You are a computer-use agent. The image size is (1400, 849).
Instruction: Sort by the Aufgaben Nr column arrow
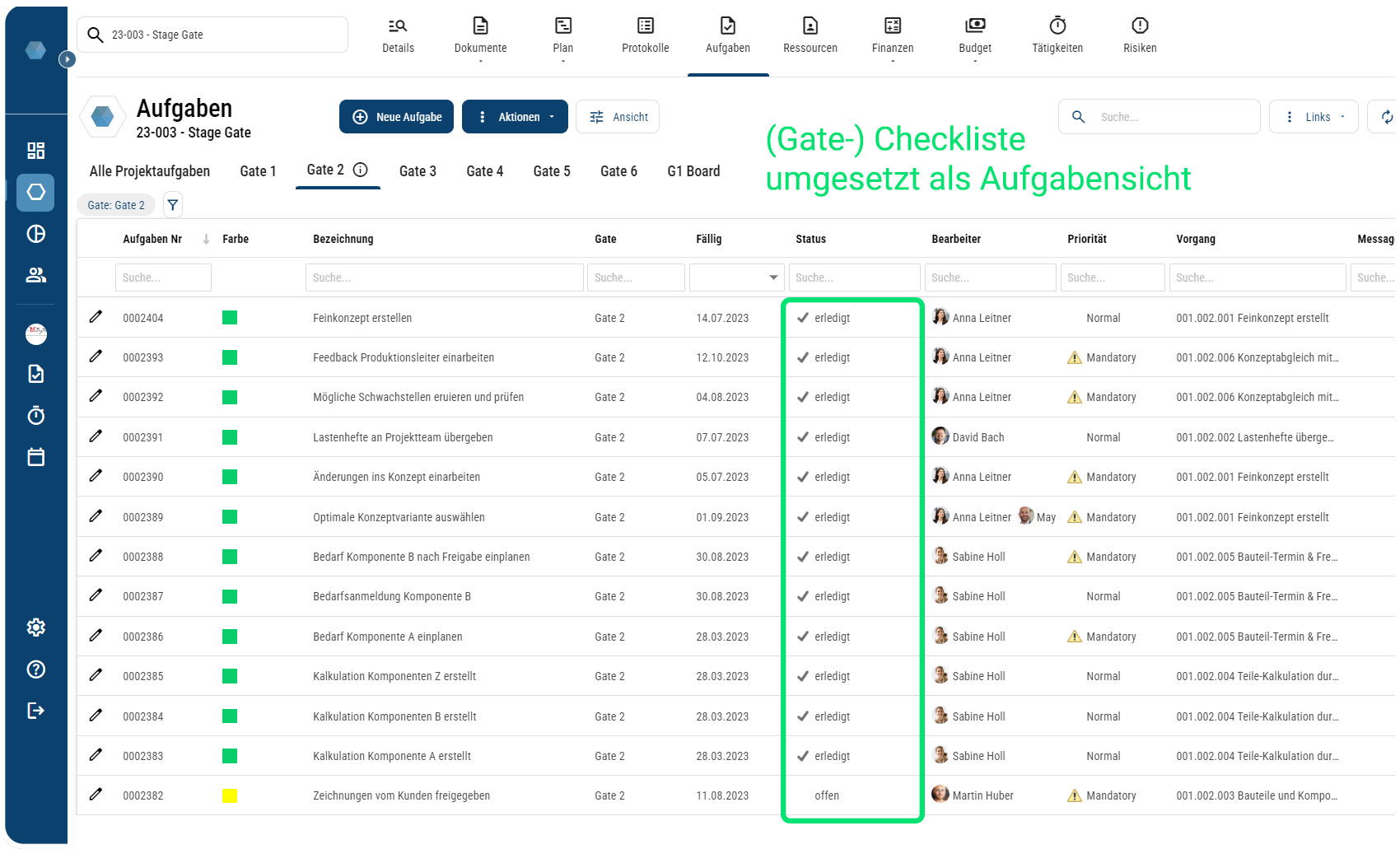206,239
